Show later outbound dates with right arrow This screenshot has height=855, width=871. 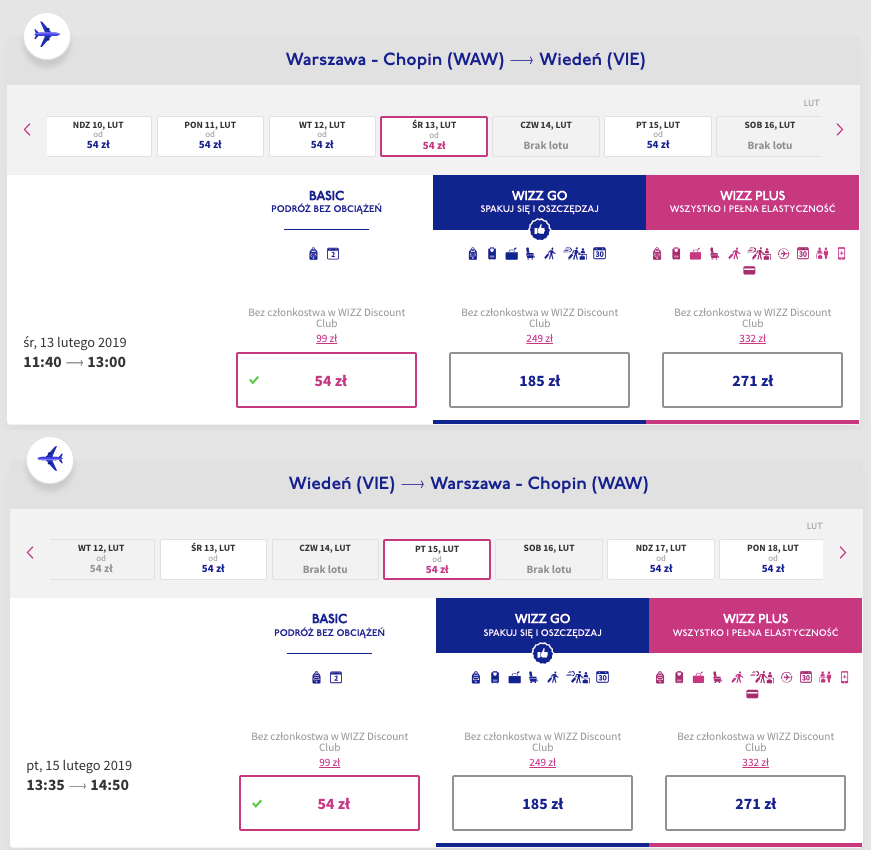tap(839, 130)
